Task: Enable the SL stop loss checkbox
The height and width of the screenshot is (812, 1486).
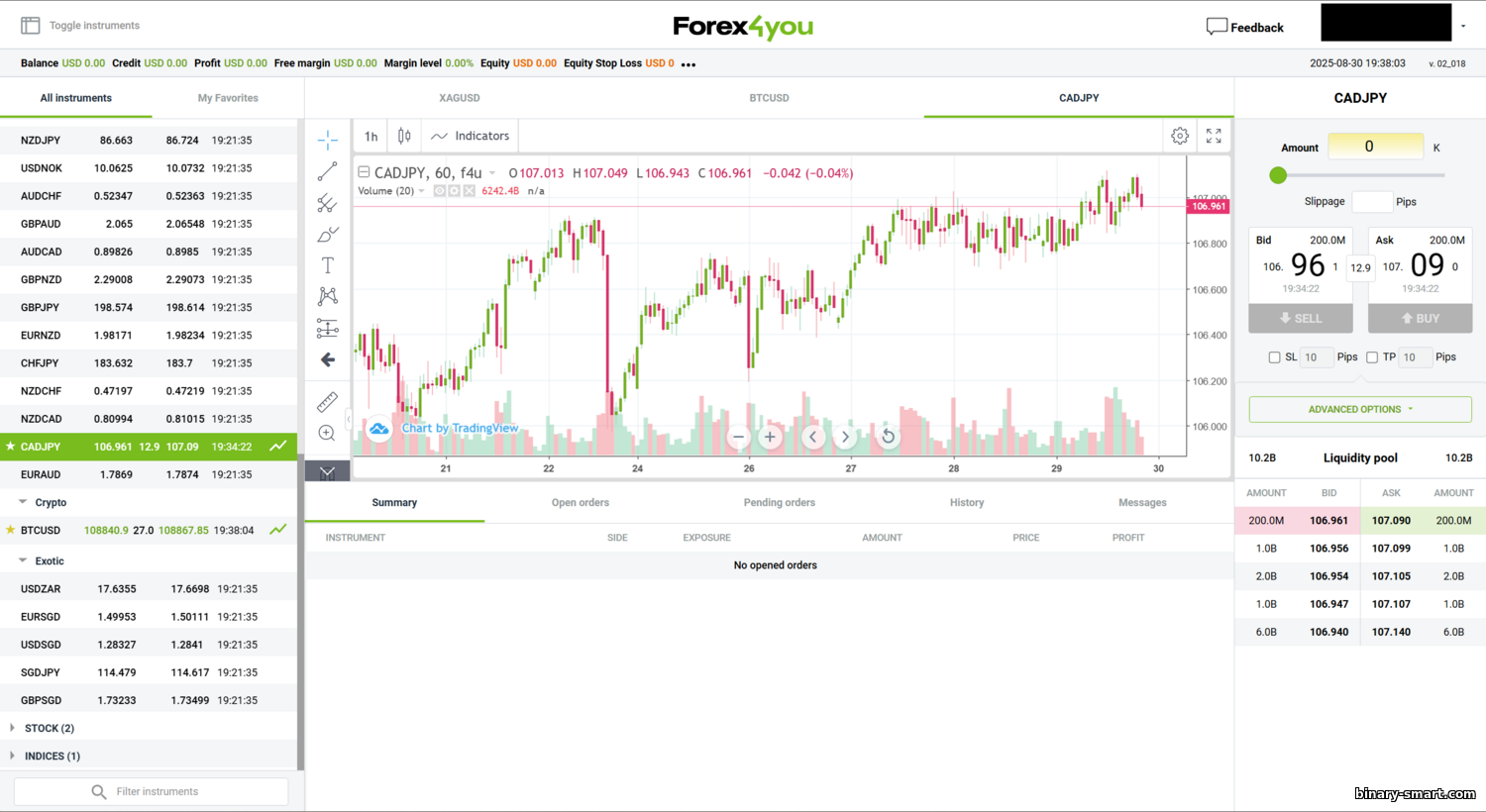Action: (x=1274, y=357)
